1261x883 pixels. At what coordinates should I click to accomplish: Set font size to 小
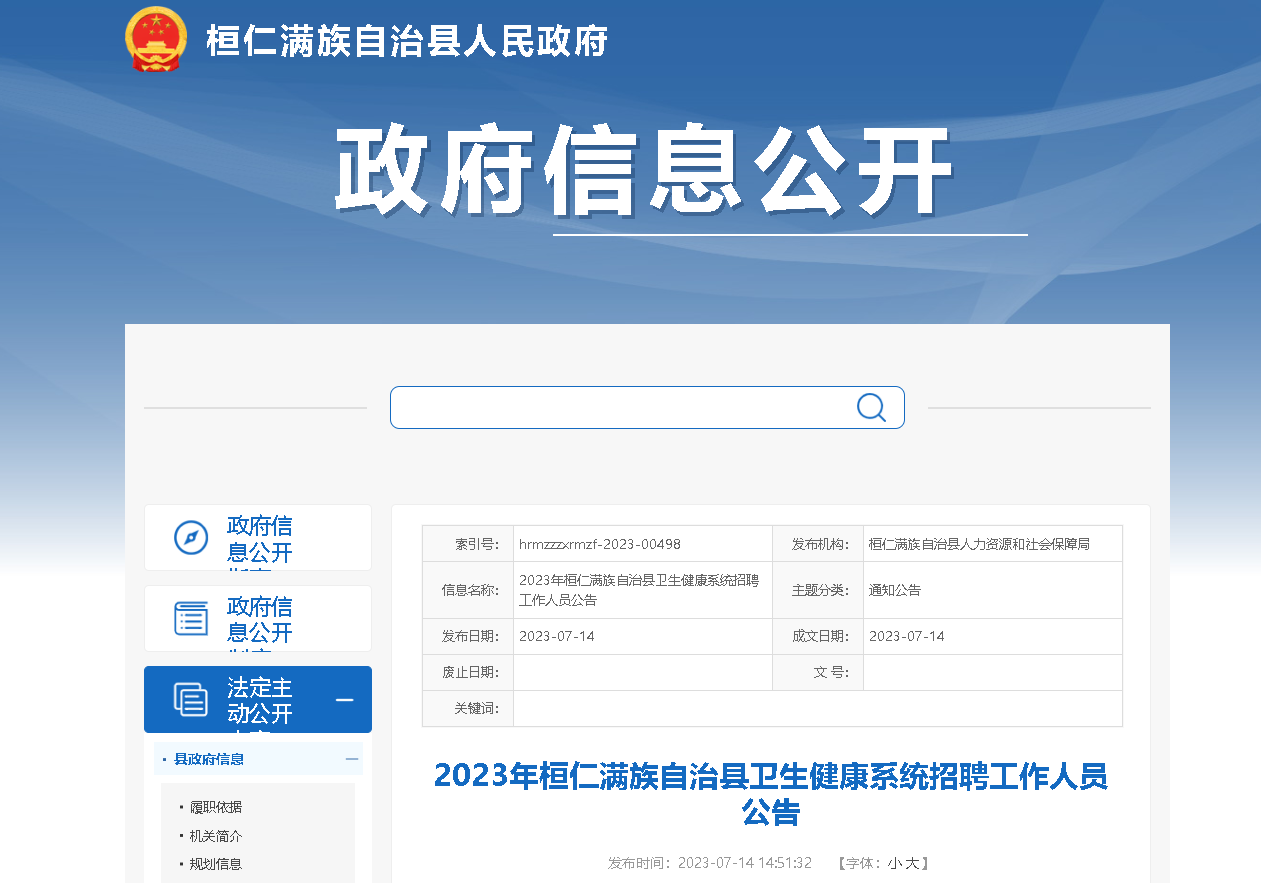[x=895, y=863]
